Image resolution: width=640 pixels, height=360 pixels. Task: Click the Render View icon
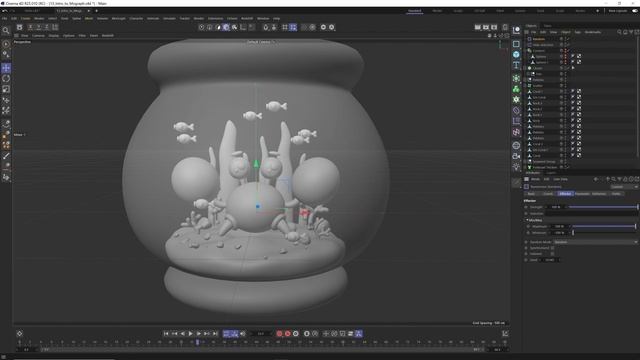click(478, 27)
